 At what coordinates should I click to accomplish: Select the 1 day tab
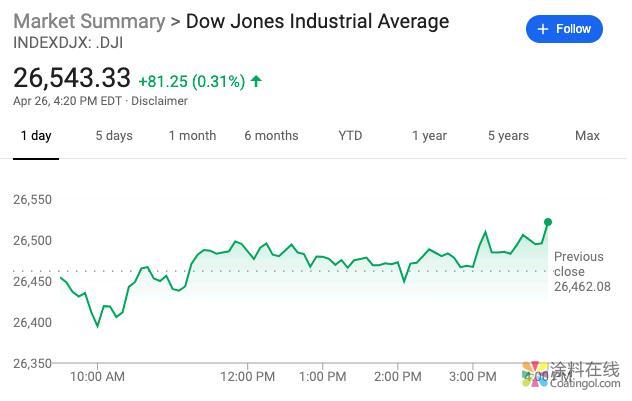tap(36, 136)
